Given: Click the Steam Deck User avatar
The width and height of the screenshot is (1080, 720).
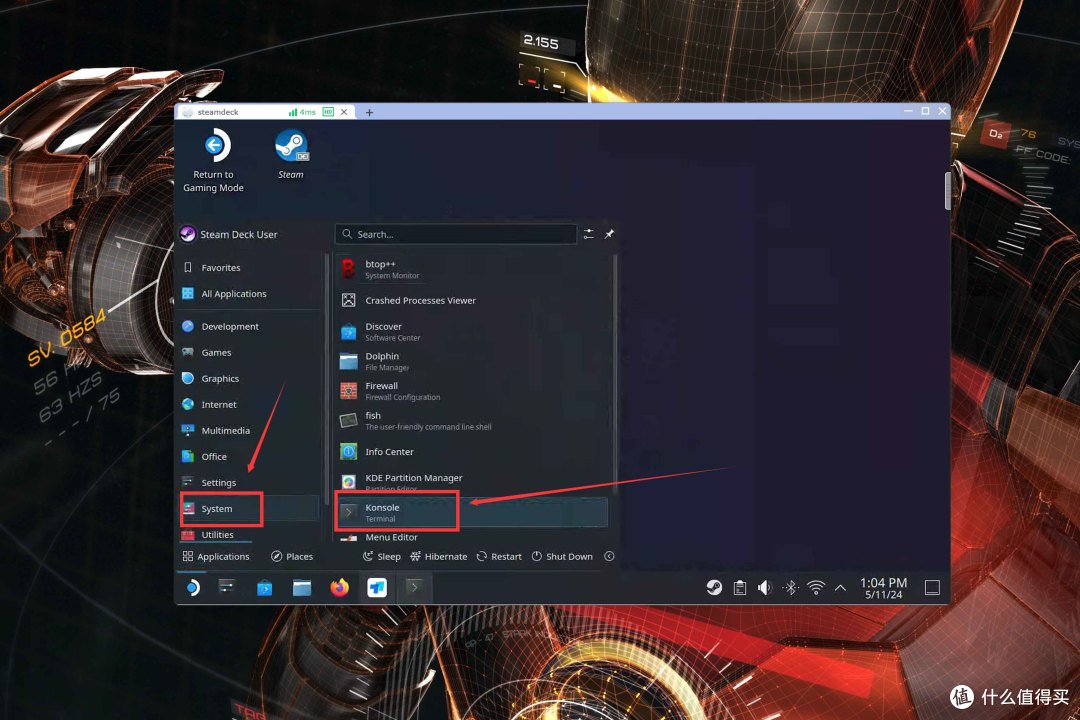Looking at the screenshot, I should [187, 234].
